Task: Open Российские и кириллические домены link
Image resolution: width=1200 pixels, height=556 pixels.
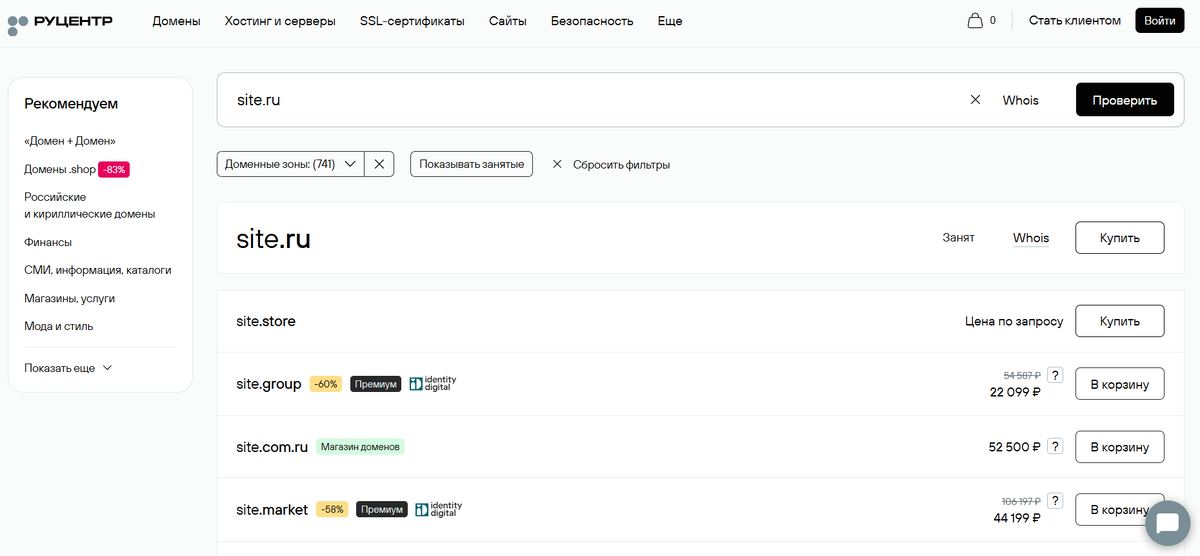Action: click(x=90, y=205)
